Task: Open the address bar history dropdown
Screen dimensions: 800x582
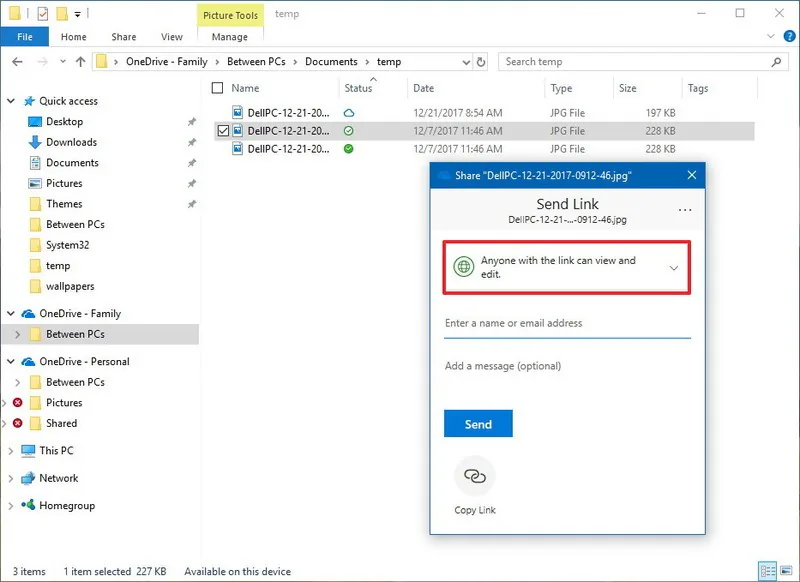Action: click(x=466, y=62)
